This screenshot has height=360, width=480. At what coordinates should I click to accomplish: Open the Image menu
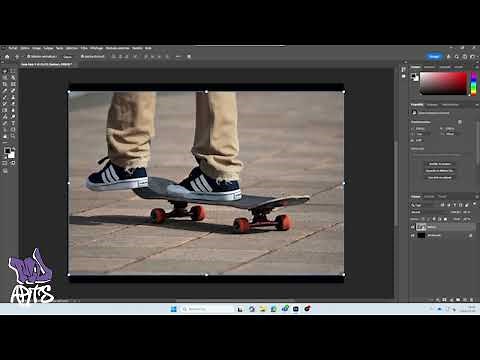coord(36,48)
